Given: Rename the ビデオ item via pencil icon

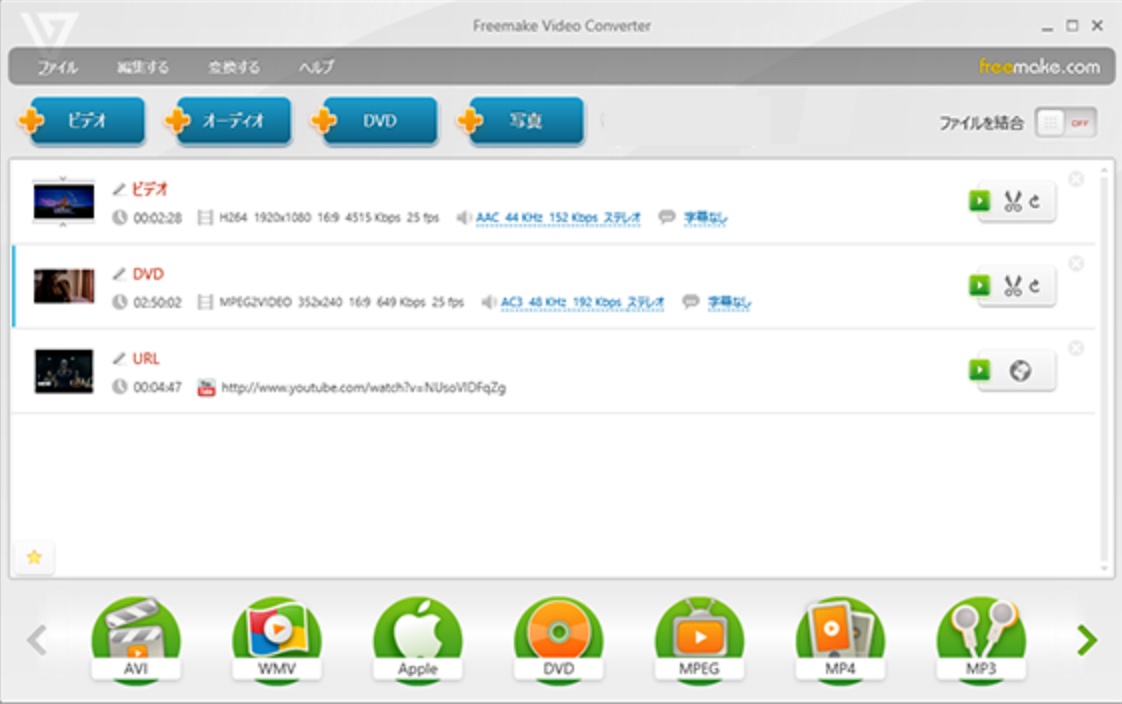Looking at the screenshot, I should 119,190.
